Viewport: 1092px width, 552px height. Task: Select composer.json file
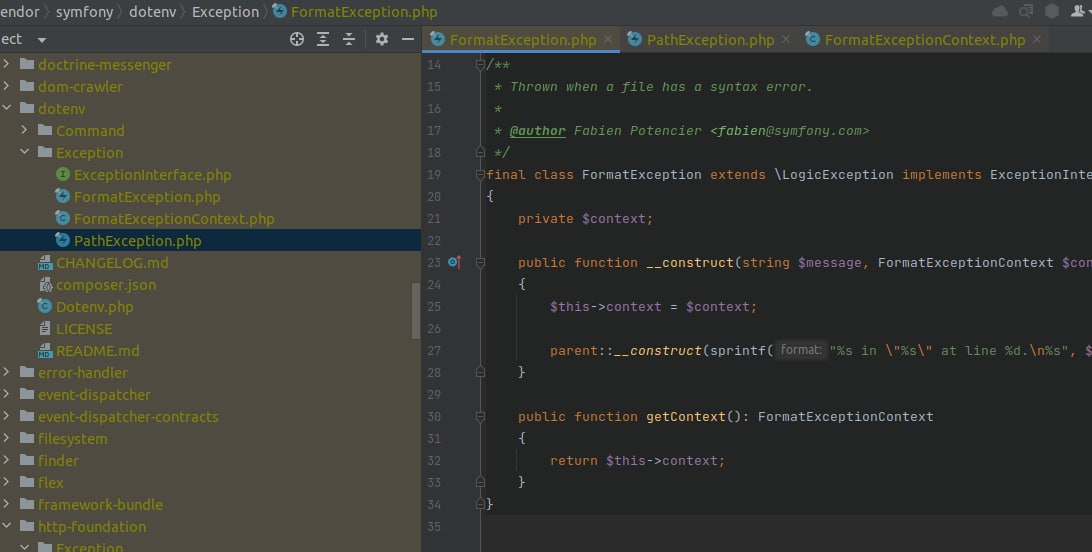click(x=106, y=285)
